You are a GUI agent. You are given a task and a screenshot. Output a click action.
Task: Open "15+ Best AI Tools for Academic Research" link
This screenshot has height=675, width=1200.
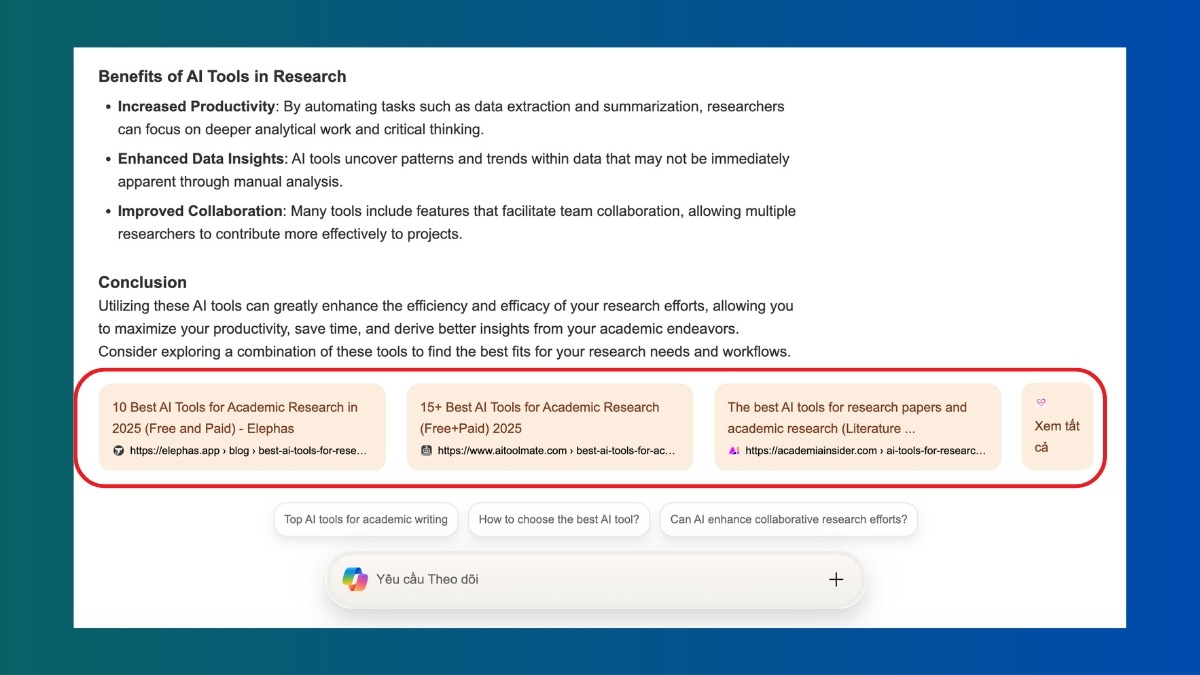pos(540,417)
